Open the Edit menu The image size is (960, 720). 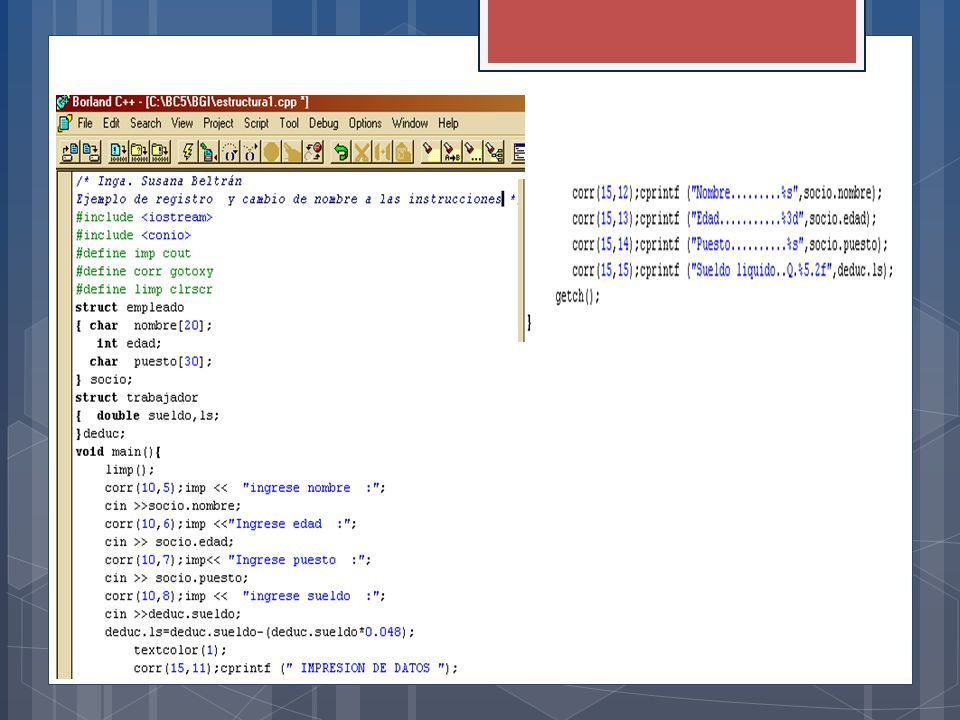point(111,123)
